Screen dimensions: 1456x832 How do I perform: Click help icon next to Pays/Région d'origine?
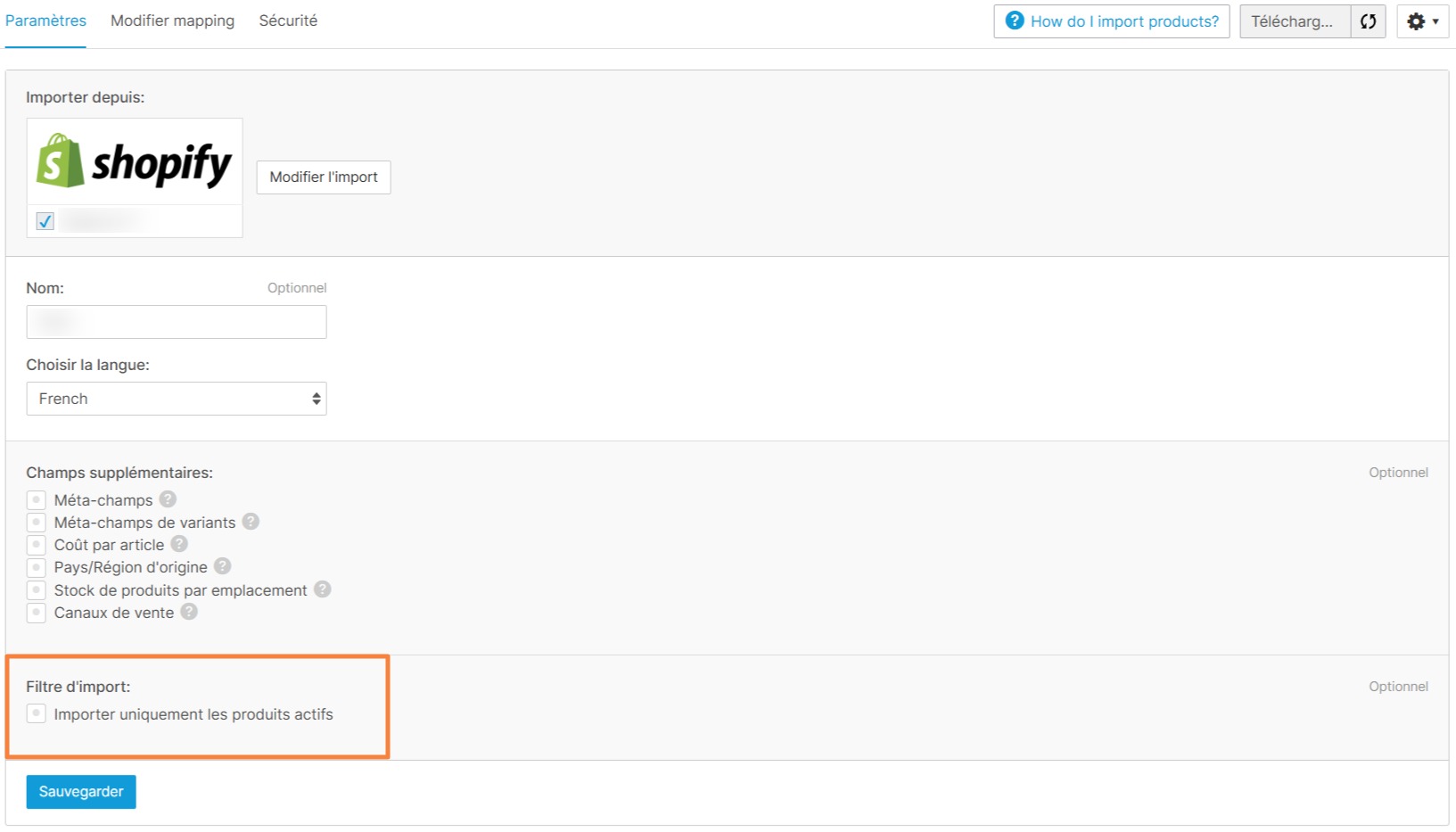[x=223, y=566]
